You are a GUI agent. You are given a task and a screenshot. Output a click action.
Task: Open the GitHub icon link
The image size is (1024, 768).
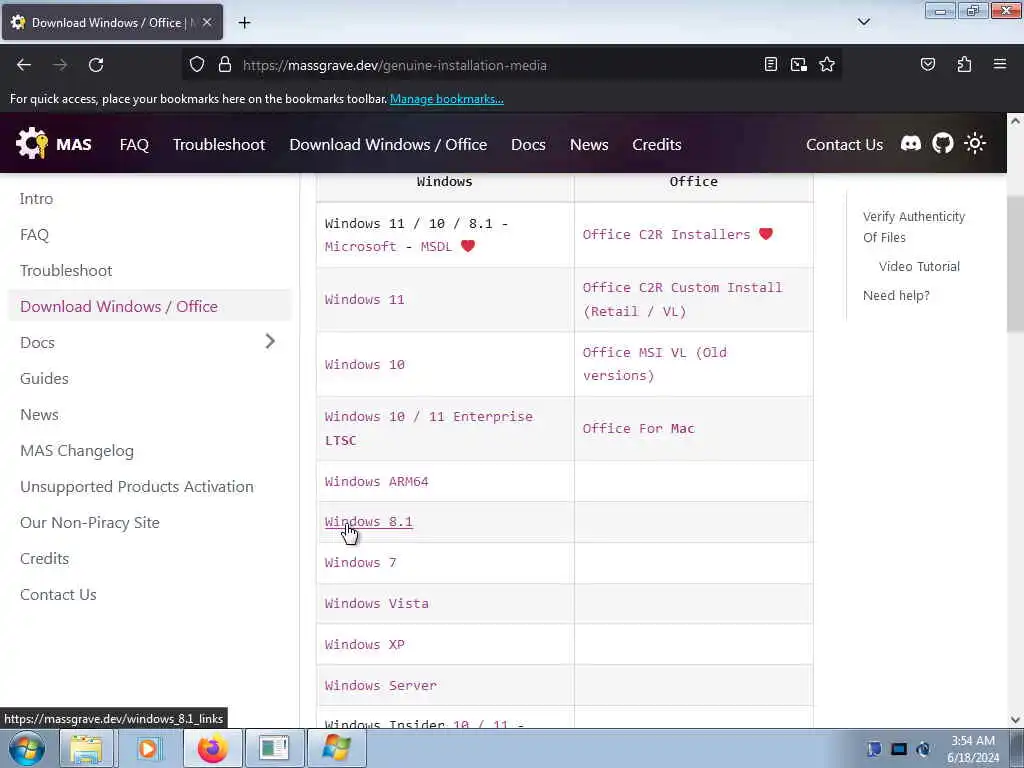(942, 143)
